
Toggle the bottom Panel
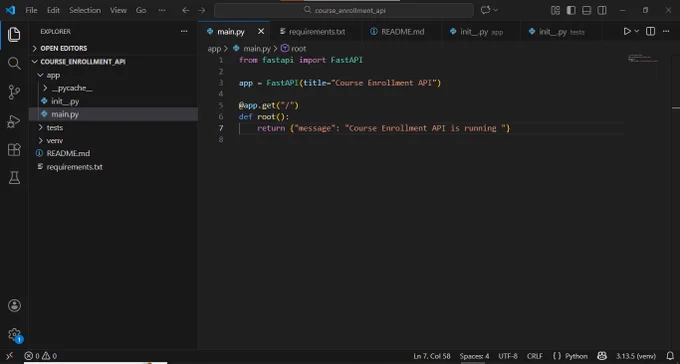pos(586,10)
